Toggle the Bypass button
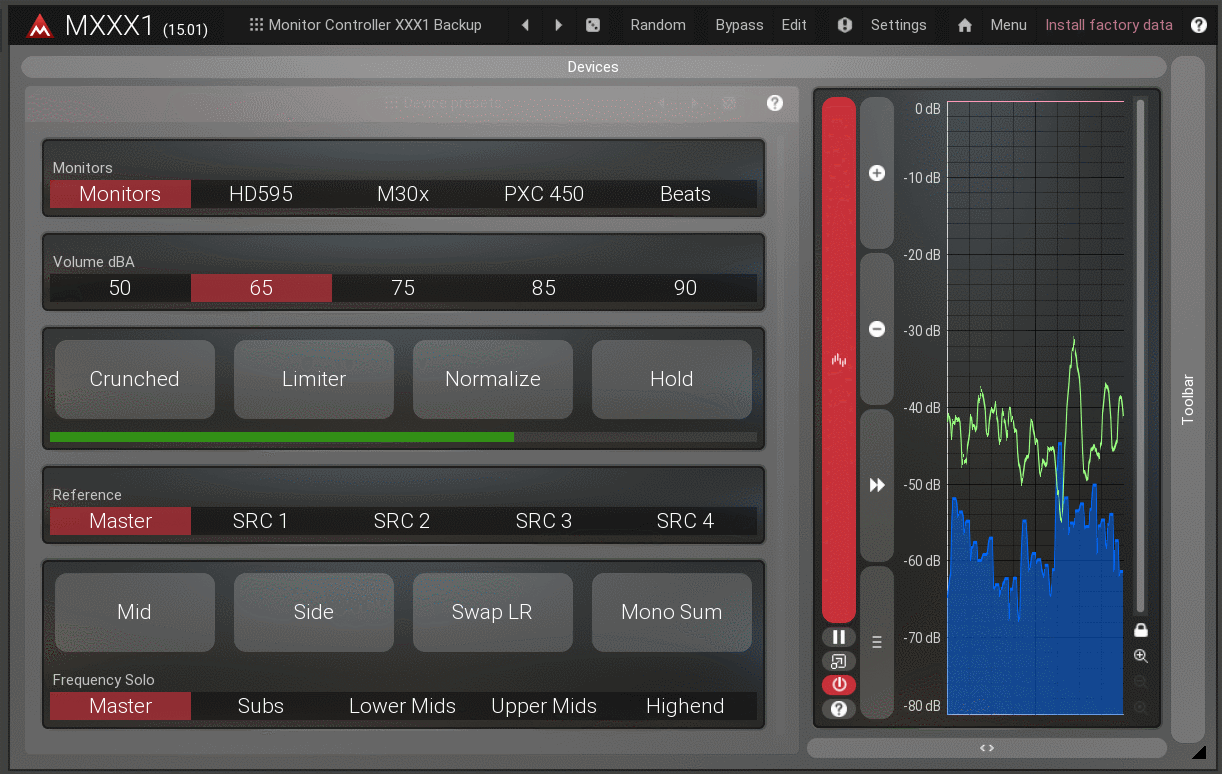Screen dimensions: 1222x774 [739, 25]
